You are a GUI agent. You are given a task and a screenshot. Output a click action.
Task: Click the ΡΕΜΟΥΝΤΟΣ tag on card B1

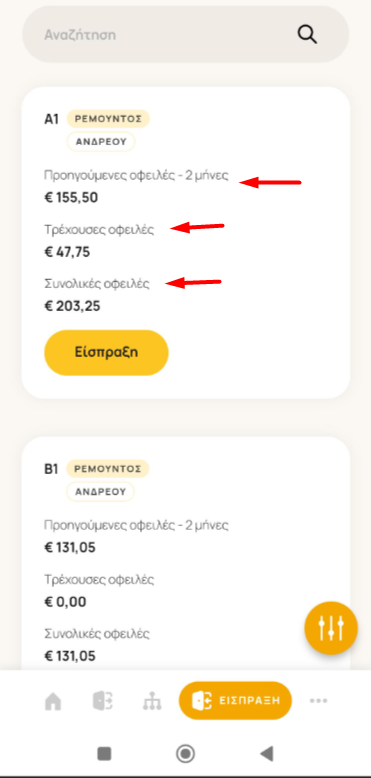[x=108, y=468]
